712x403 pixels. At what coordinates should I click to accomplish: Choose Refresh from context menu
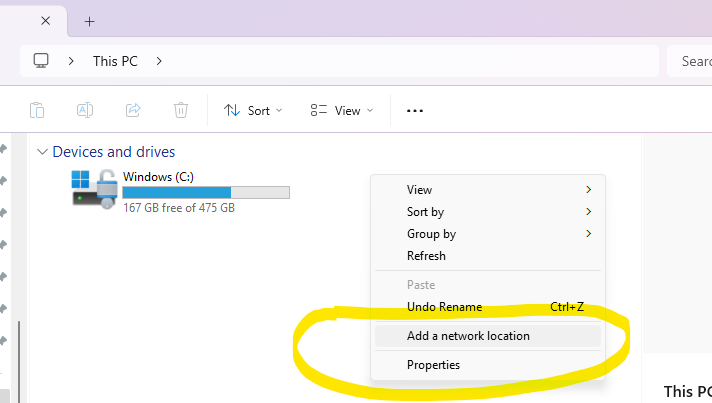click(x=488, y=256)
